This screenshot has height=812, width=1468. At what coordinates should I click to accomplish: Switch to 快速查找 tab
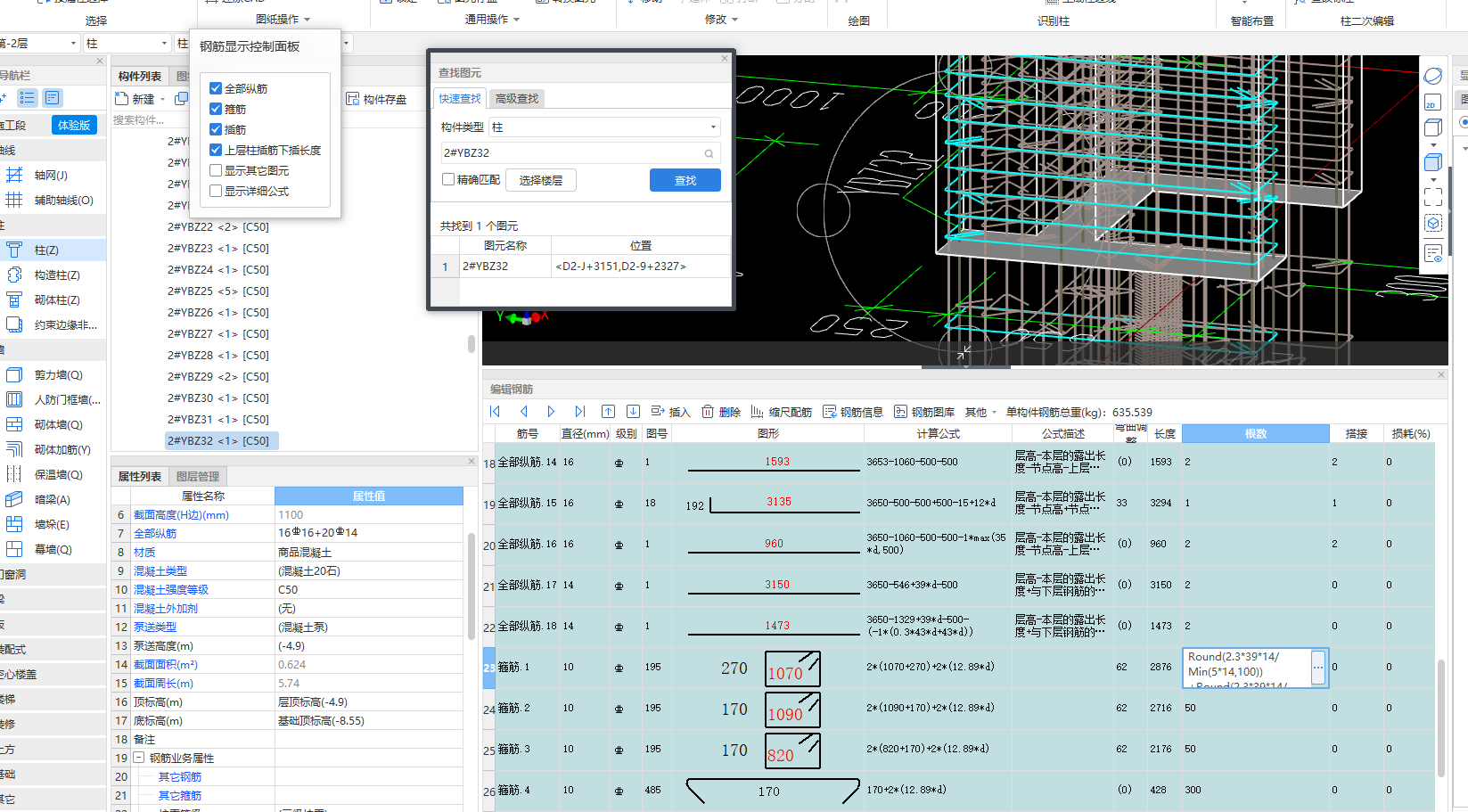[460, 98]
